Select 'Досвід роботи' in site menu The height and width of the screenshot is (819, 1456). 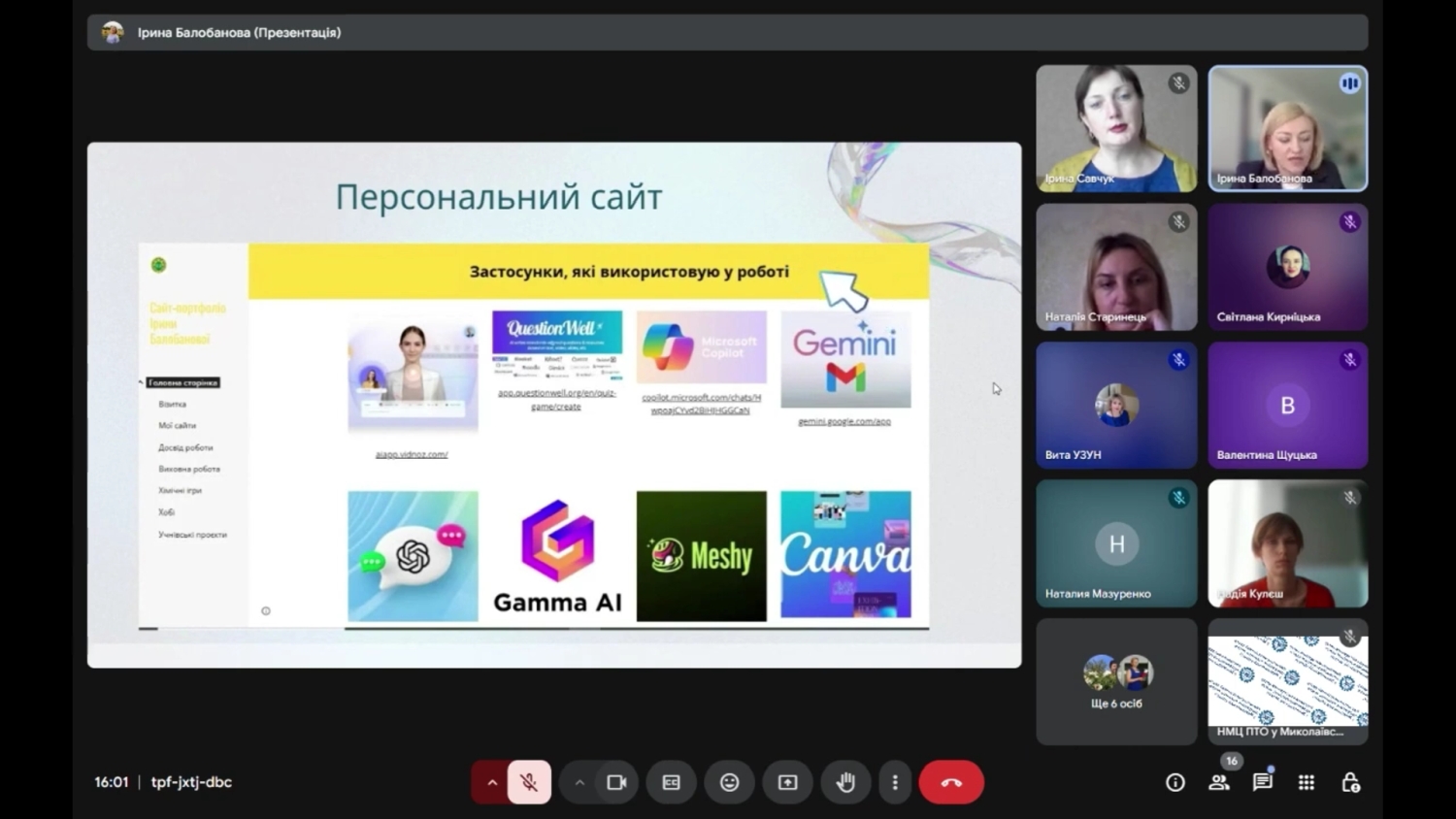click(185, 447)
